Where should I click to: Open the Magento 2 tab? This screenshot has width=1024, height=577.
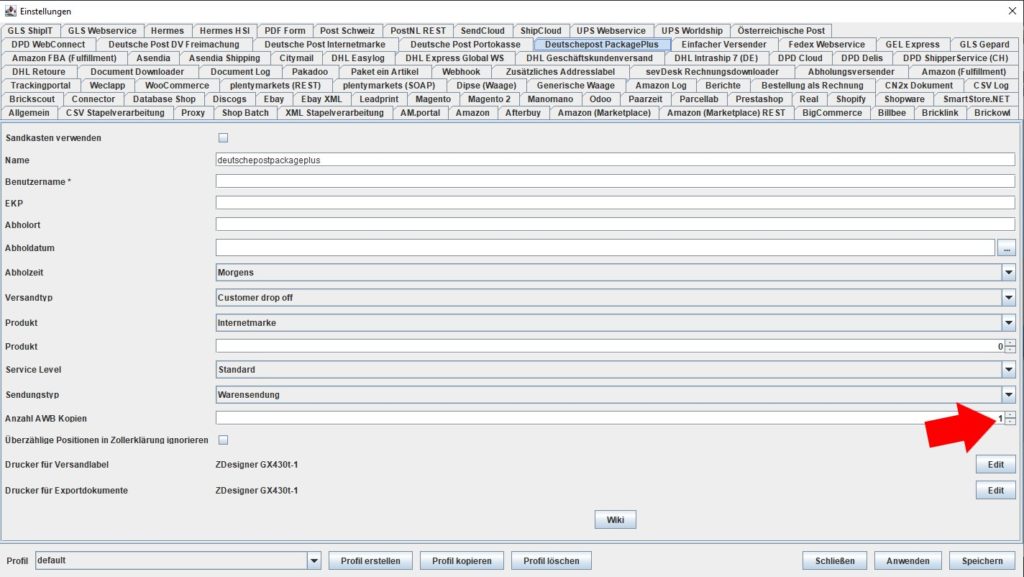tap(489, 99)
